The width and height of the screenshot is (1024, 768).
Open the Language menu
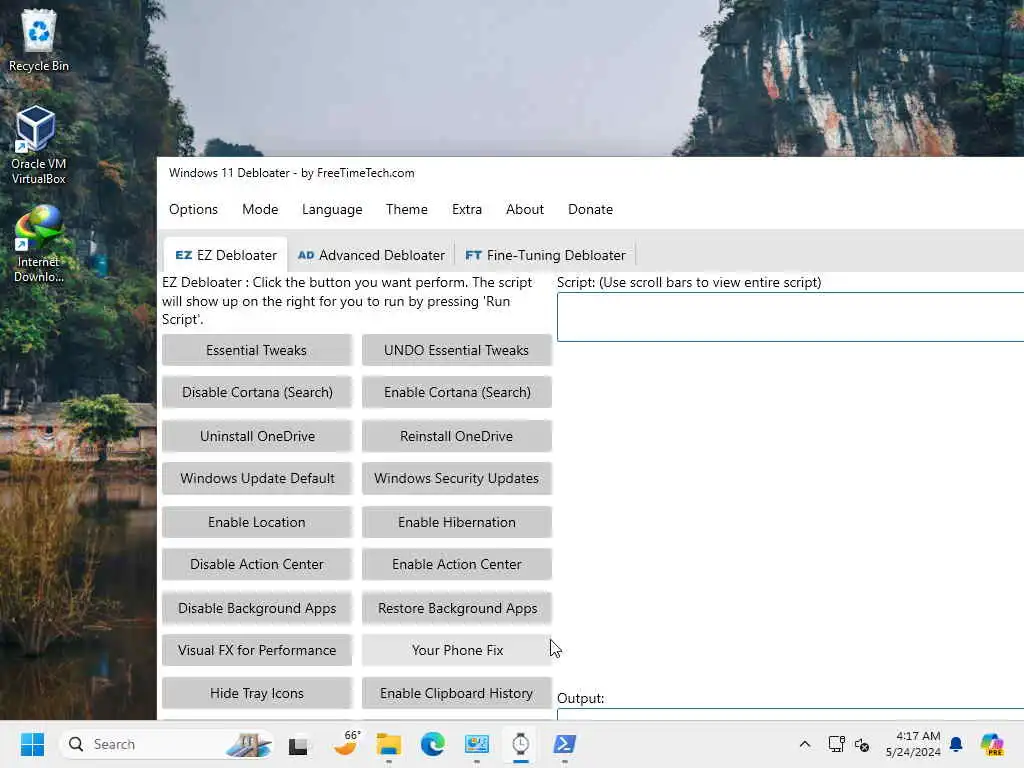332,209
